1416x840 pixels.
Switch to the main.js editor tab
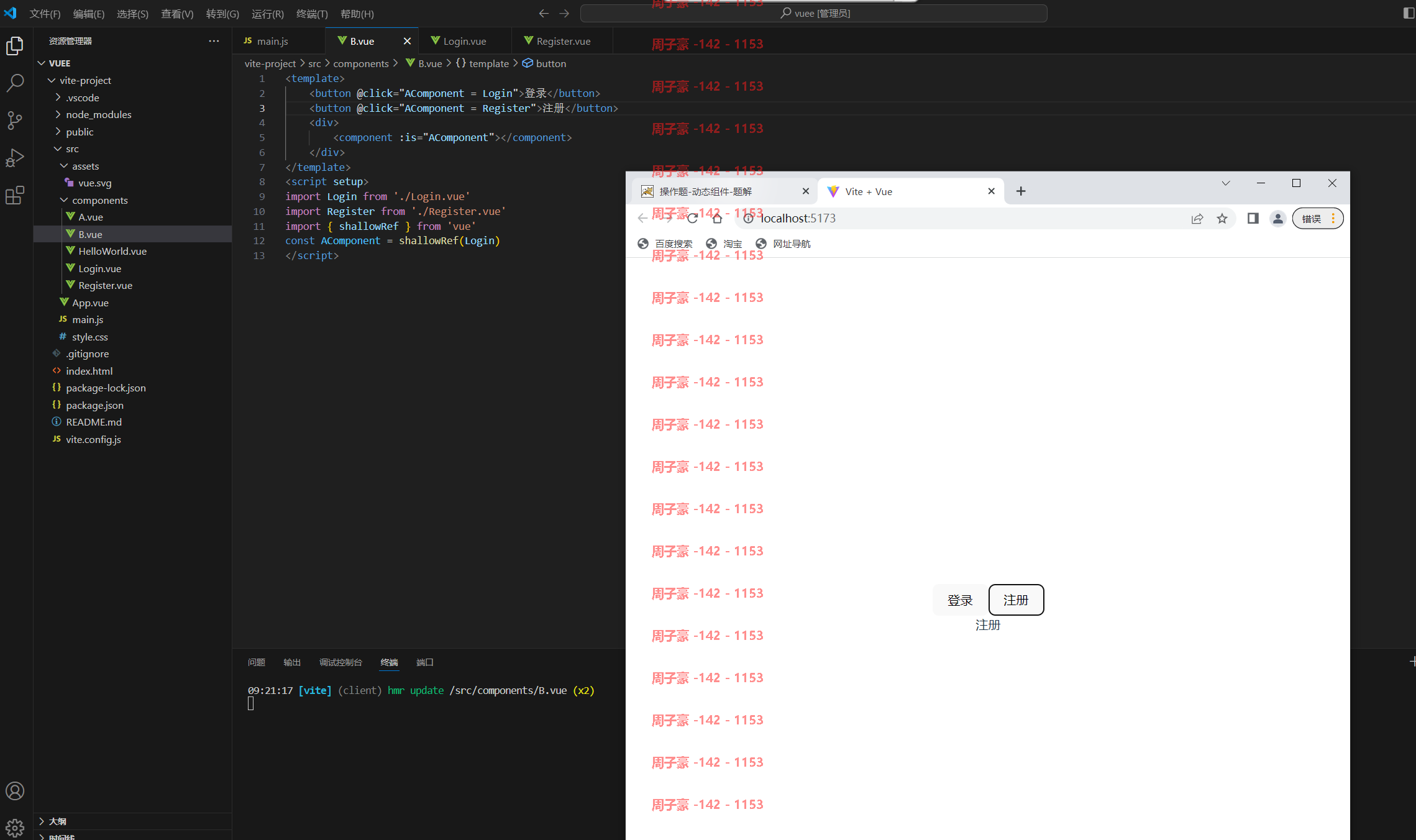pos(279,41)
